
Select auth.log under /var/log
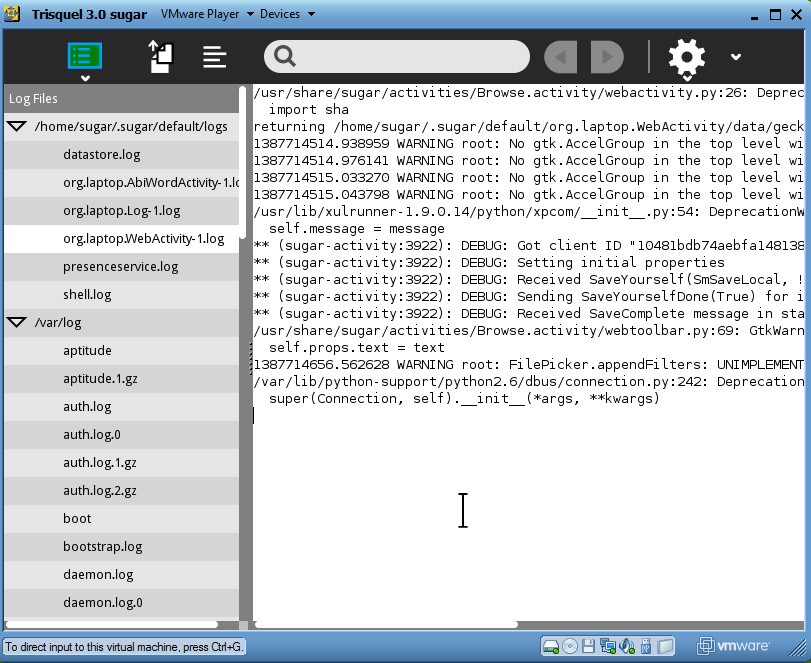point(87,407)
